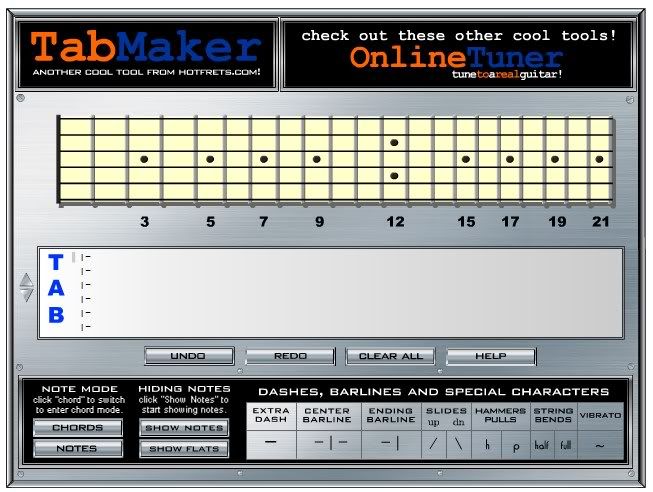Clear all tab contents
The height and width of the screenshot is (492, 653).
point(391,356)
